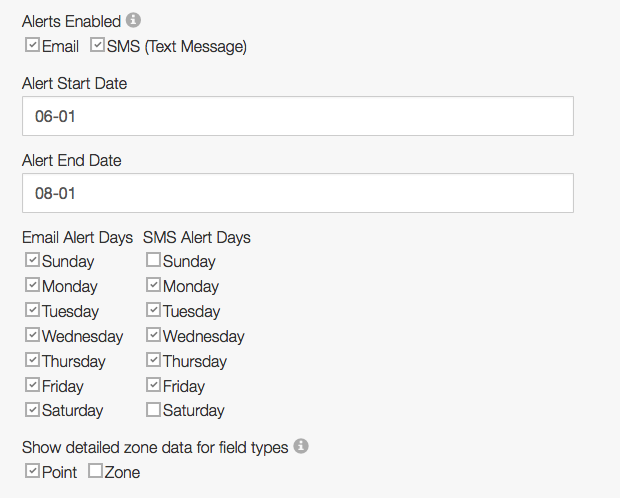
Task: Uncheck Tuesday under Email Alert Days
Action: (x=32, y=310)
